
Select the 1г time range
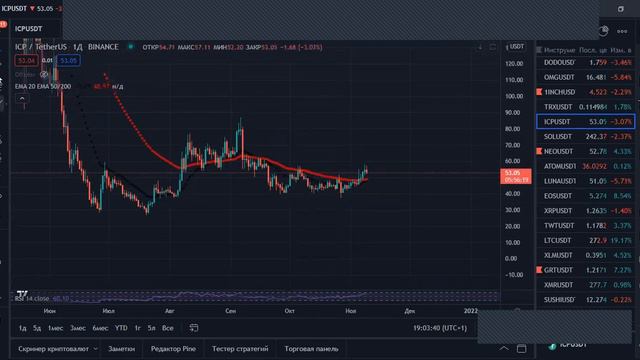click(138, 328)
